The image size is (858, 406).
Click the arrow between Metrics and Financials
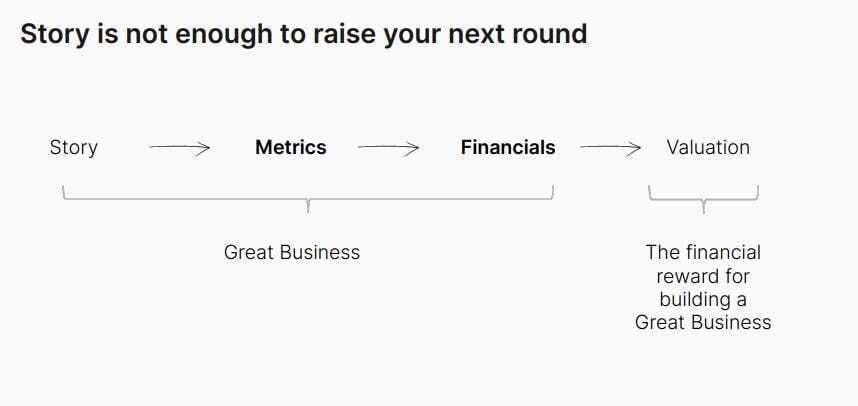(x=389, y=147)
